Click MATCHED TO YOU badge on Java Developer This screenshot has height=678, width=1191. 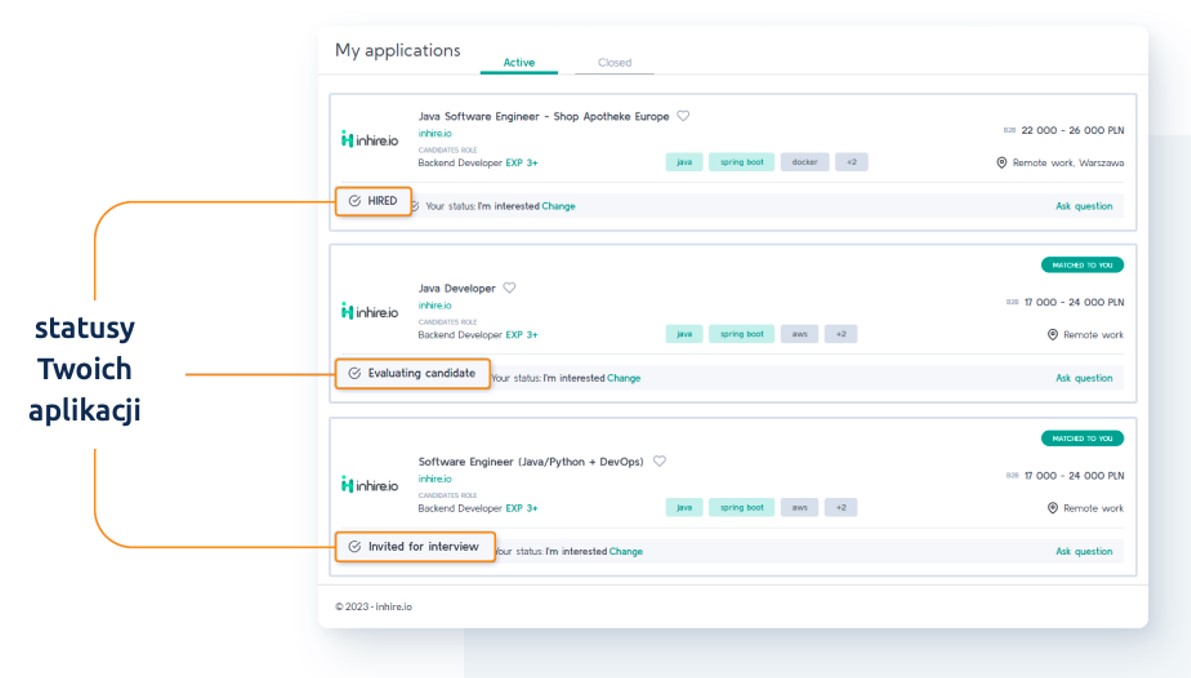pos(1082,265)
